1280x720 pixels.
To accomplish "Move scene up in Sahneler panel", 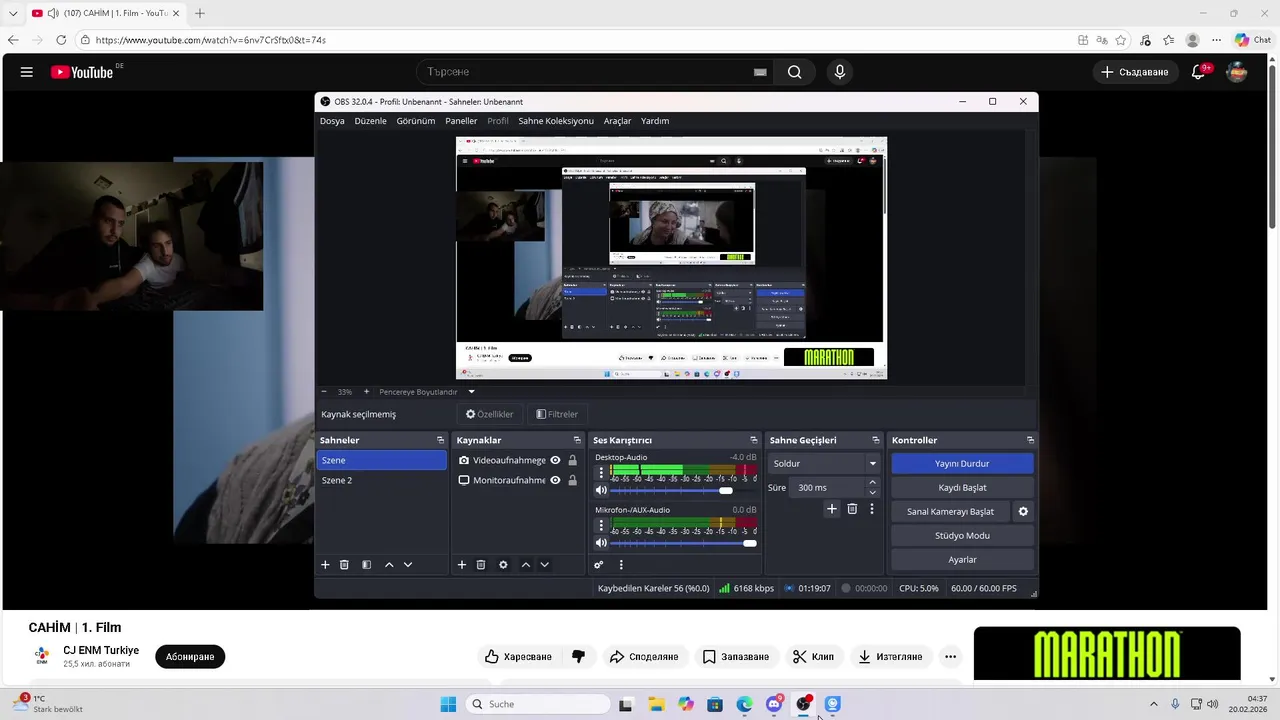I will point(389,565).
